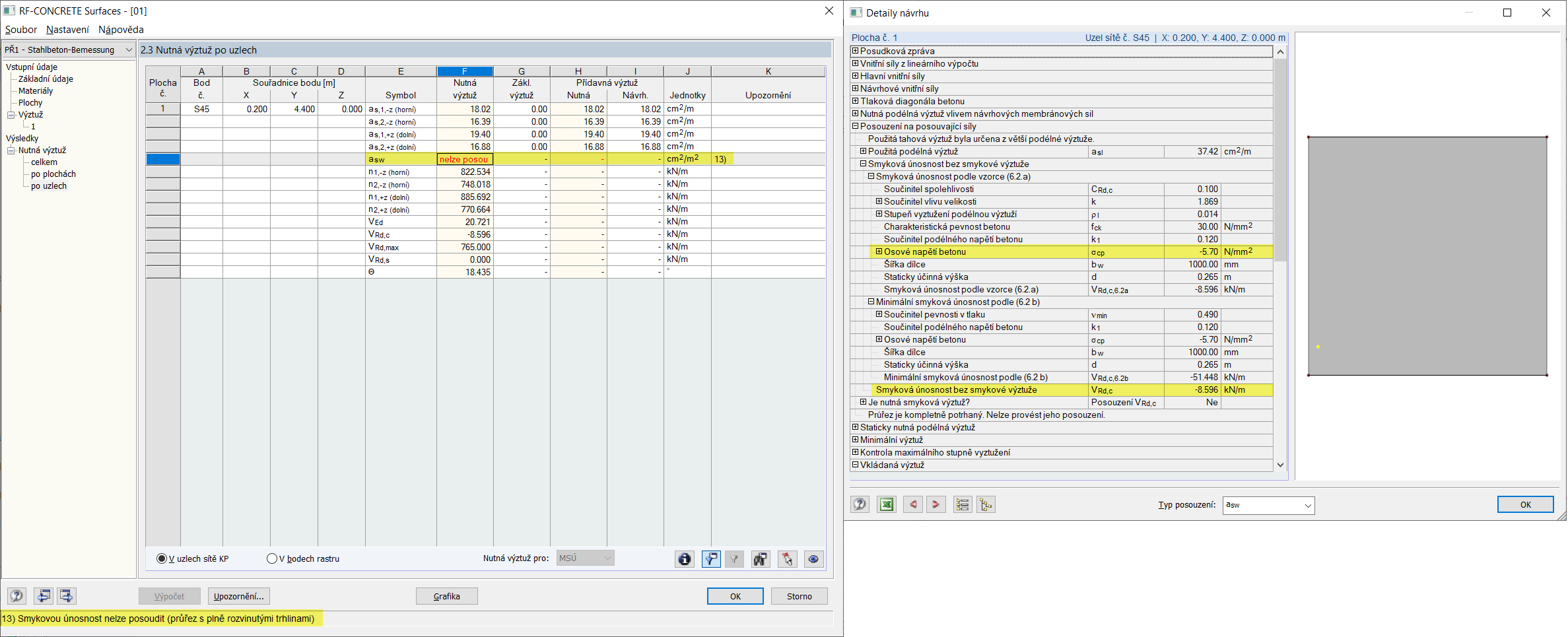Select 'po uzlech' in the navigation tree
The width and height of the screenshot is (1568, 637).
pos(49,186)
